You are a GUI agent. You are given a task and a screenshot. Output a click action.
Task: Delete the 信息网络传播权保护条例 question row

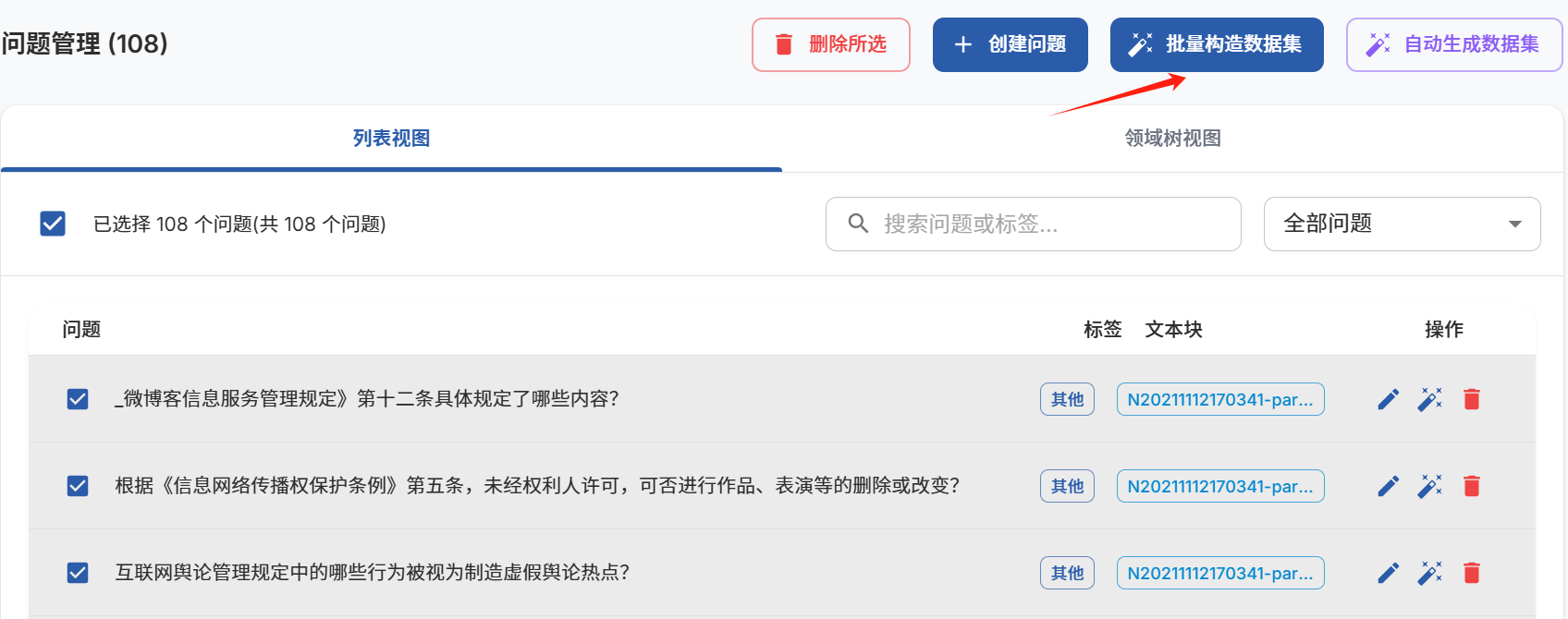click(1472, 486)
